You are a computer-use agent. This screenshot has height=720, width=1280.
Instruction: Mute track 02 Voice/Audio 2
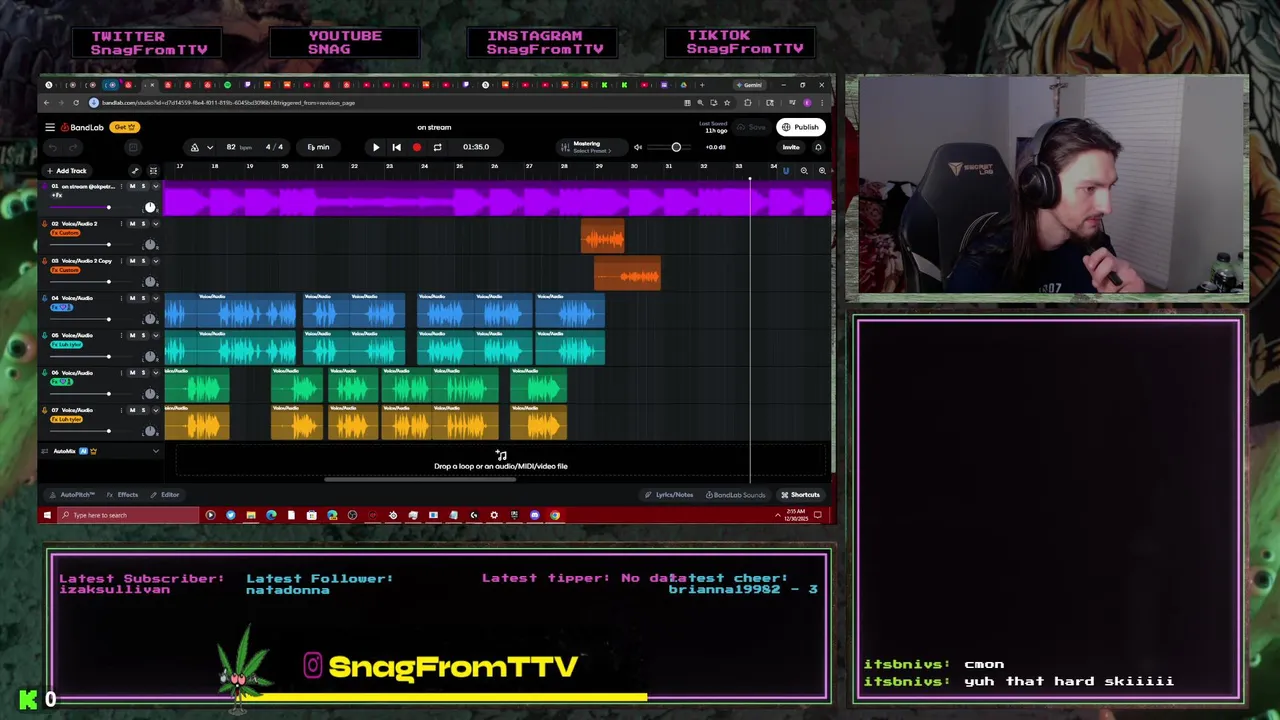coord(132,224)
